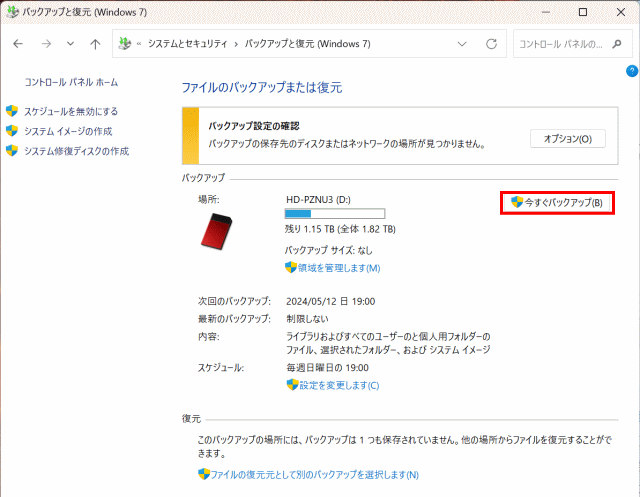Click the HD-PZNU3 (D:) drive name
The image size is (640, 497).
(x=318, y=200)
